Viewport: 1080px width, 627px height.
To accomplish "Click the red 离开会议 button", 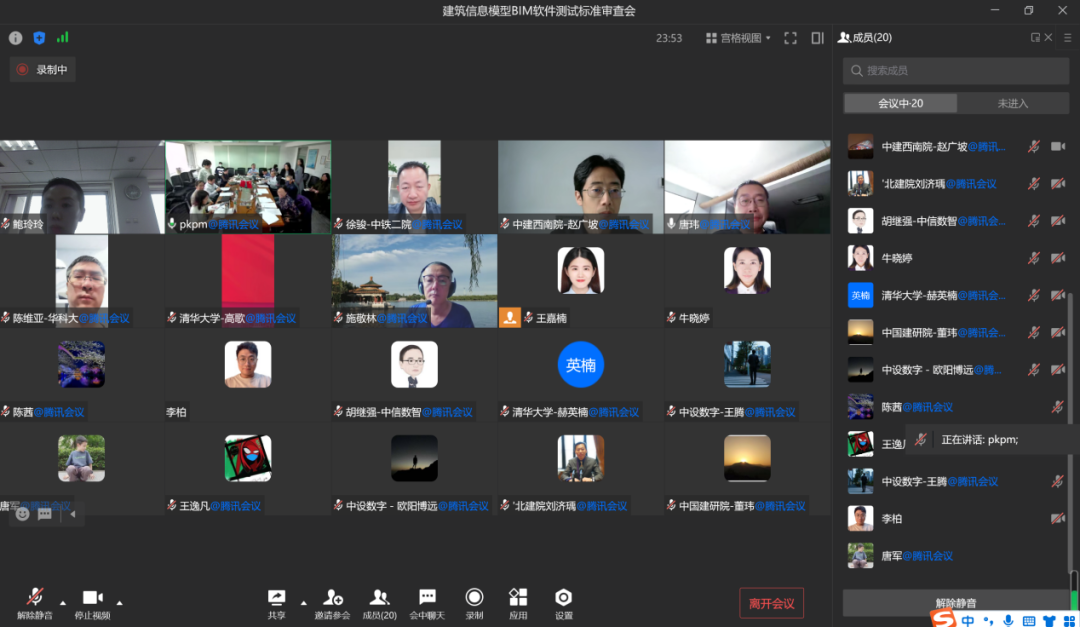I will pyautogui.click(x=771, y=603).
